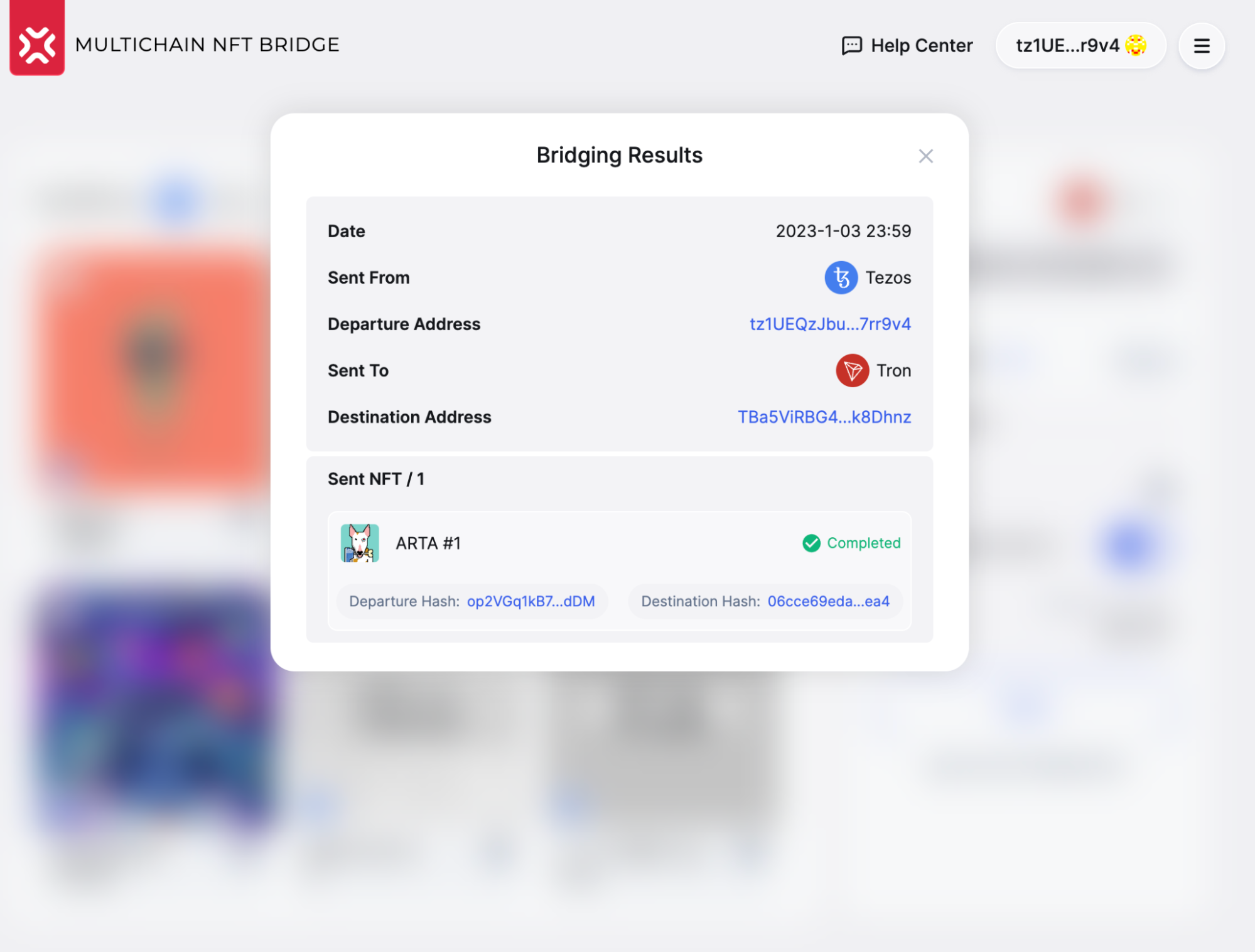The image size is (1255, 952).
Task: Open departure hash op2VGq1kB7...dDM link
Action: [531, 601]
